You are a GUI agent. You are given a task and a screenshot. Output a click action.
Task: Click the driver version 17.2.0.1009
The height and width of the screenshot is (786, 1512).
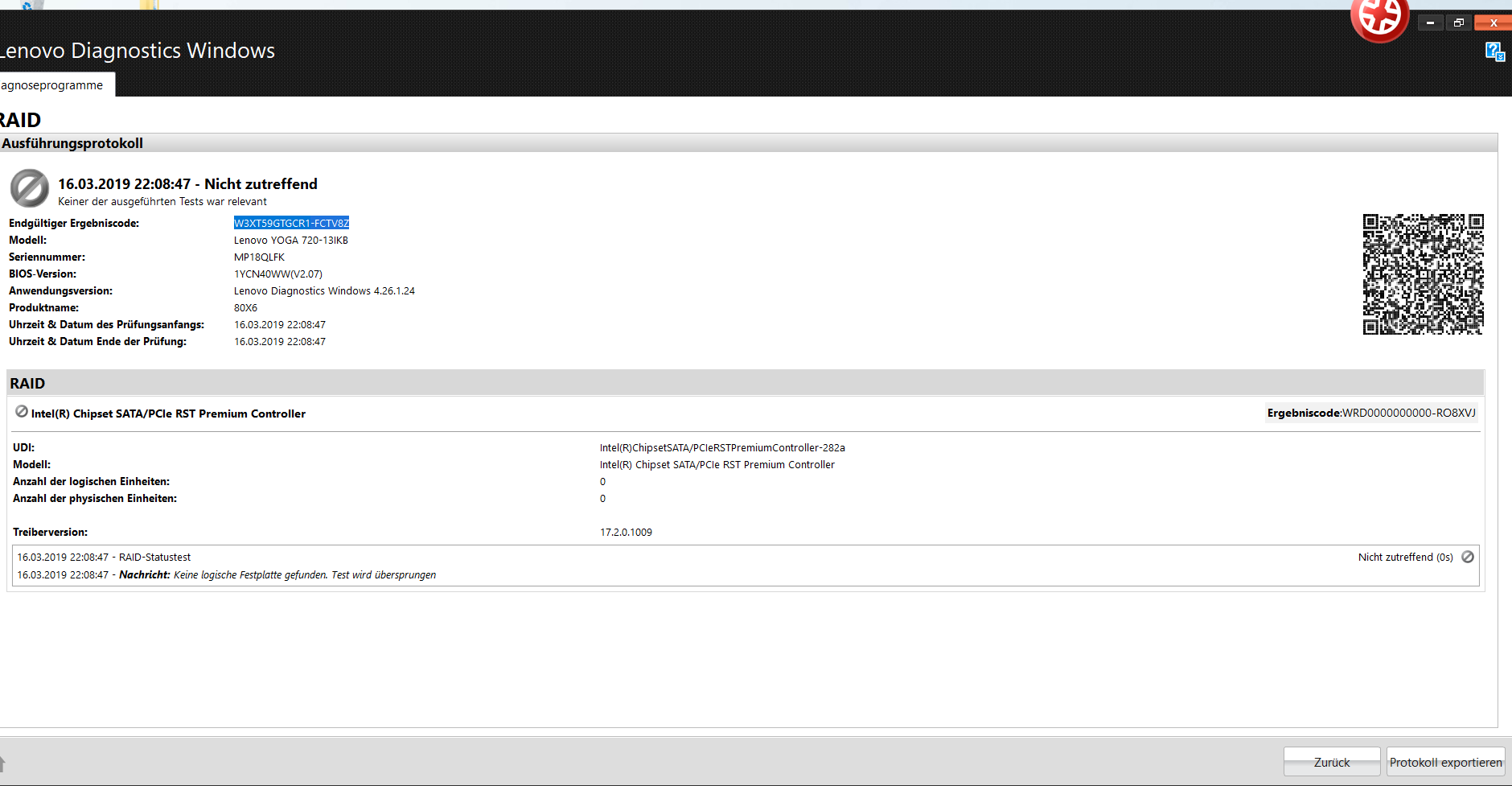(x=626, y=532)
